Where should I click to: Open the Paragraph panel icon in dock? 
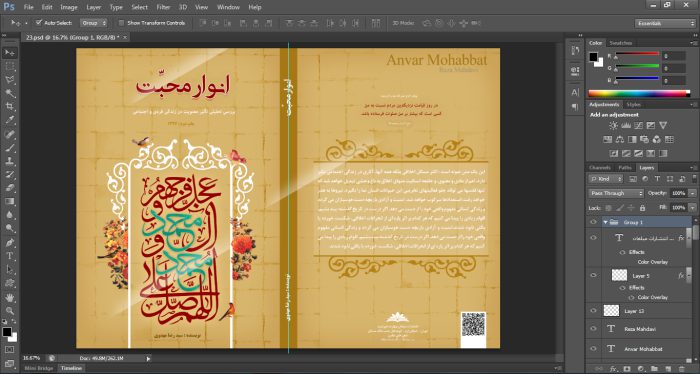pyautogui.click(x=575, y=107)
